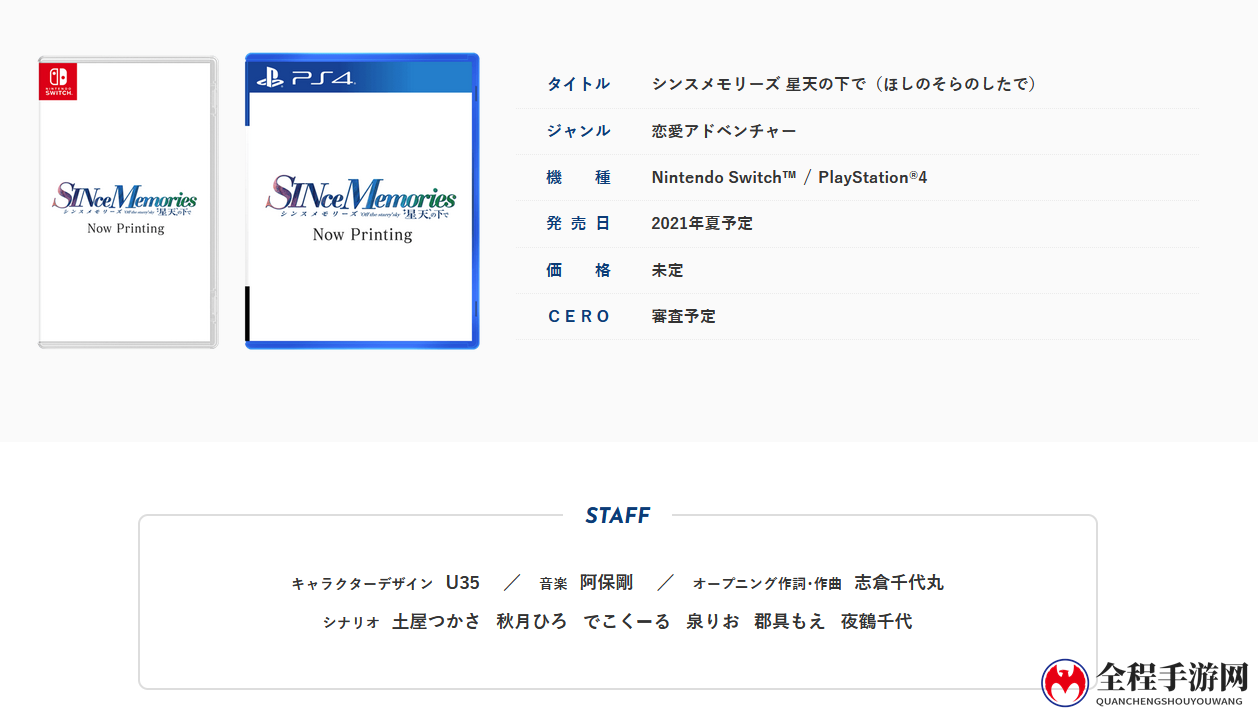
Task: Click "Now Printing" on the Switch package
Action: 126,228
